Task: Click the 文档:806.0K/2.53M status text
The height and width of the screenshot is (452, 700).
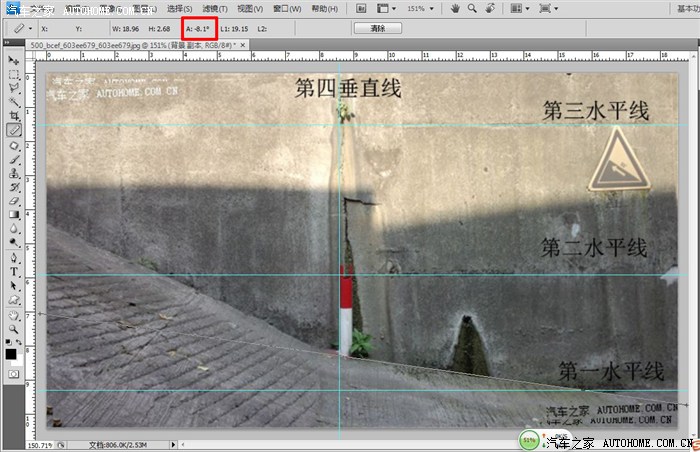Action: coord(117,445)
